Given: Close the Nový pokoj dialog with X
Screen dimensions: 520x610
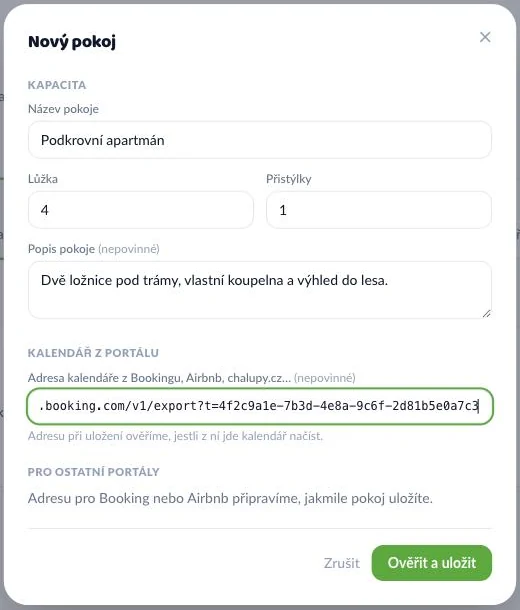Looking at the screenshot, I should tap(485, 37).
